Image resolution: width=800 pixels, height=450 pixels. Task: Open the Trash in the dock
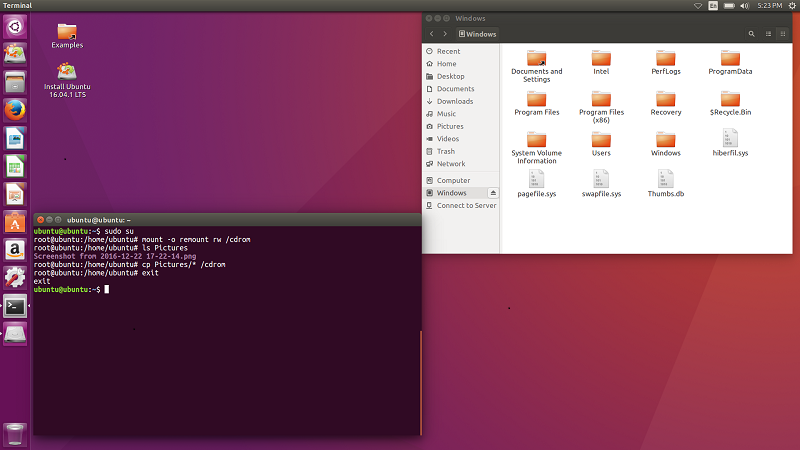[15, 435]
